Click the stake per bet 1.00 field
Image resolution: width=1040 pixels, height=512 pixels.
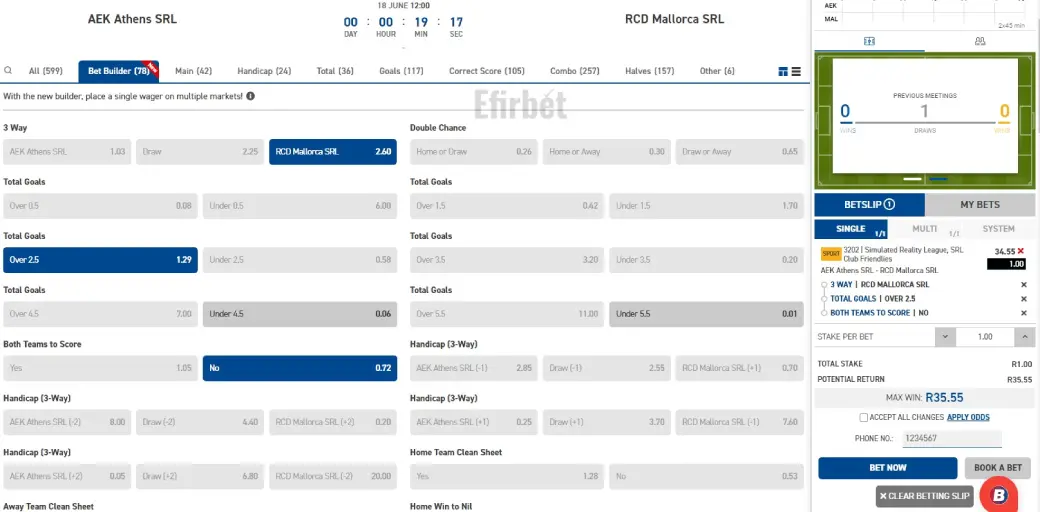985,337
